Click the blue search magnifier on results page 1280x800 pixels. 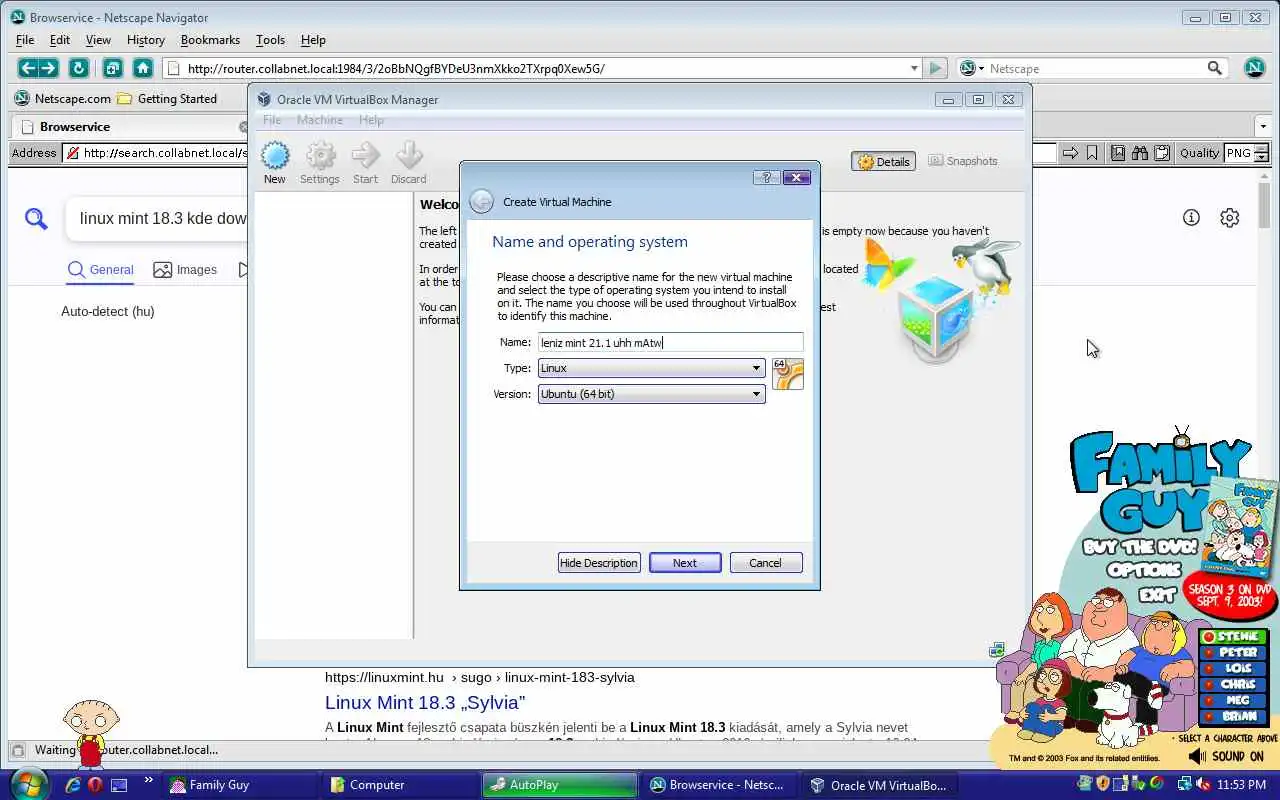click(36, 218)
